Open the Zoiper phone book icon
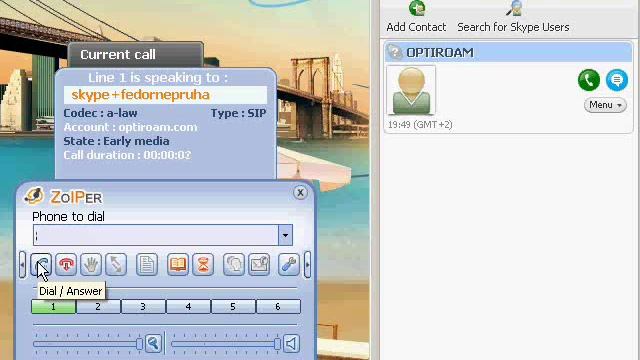The width and height of the screenshot is (640, 360). (x=178, y=264)
